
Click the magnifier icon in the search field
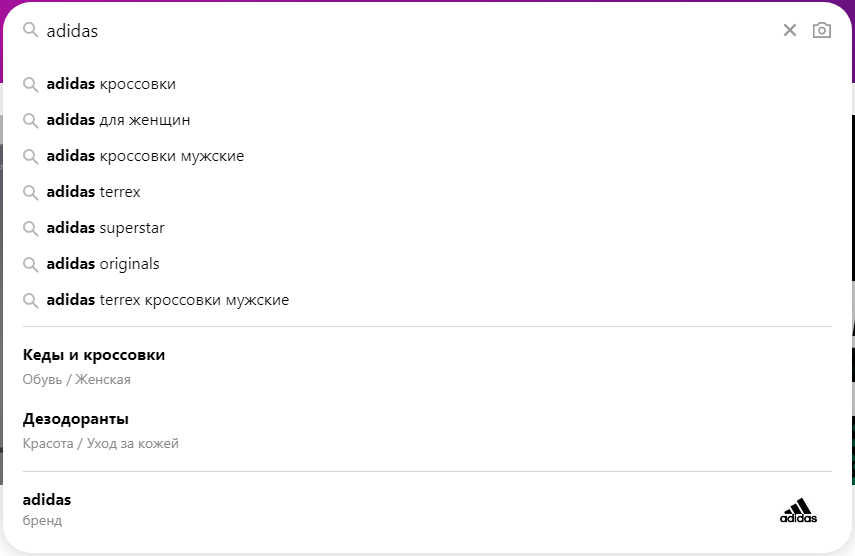(31, 30)
